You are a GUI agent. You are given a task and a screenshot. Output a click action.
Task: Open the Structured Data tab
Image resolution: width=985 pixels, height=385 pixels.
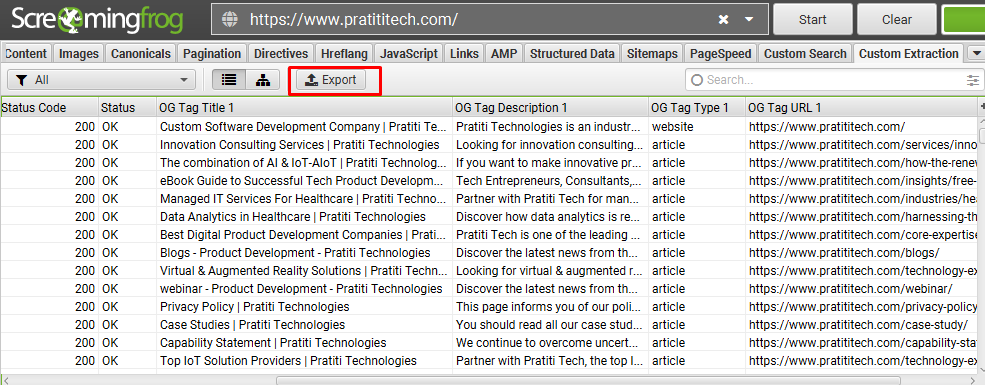point(572,54)
